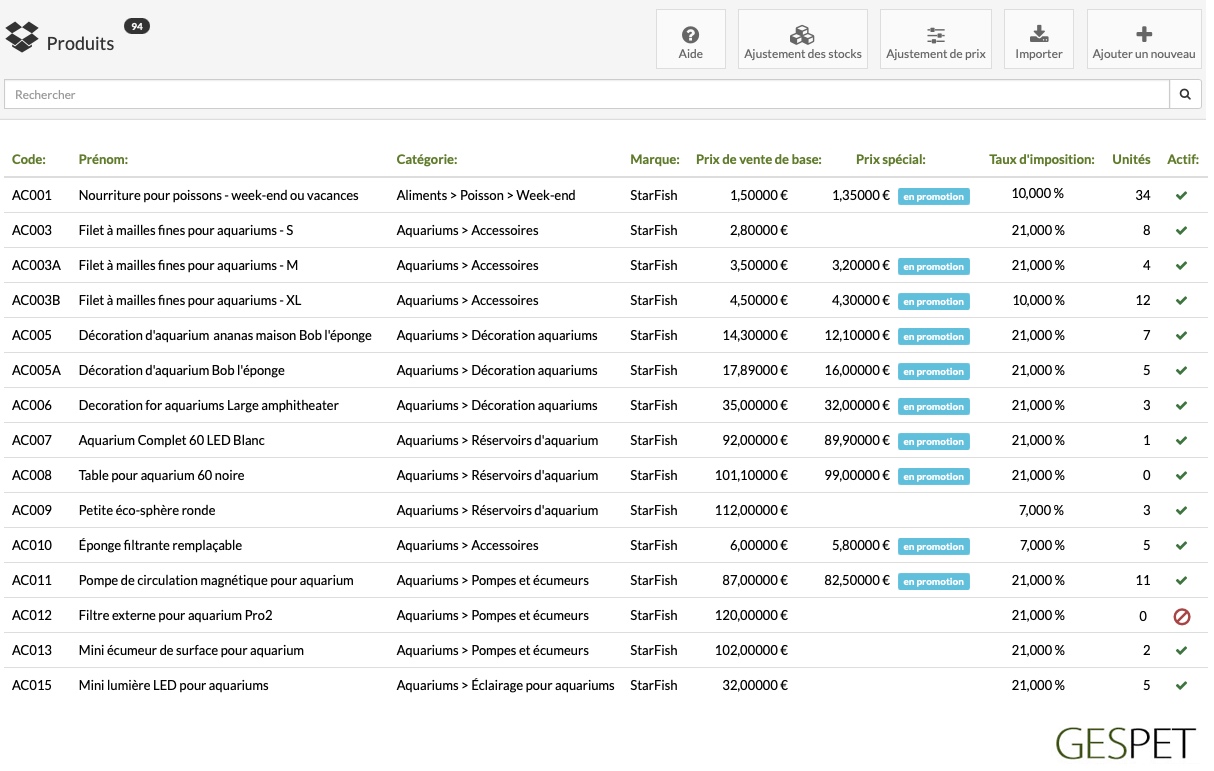Toggle the red inactive icon for AC012
The image size is (1214, 771).
click(x=1181, y=616)
